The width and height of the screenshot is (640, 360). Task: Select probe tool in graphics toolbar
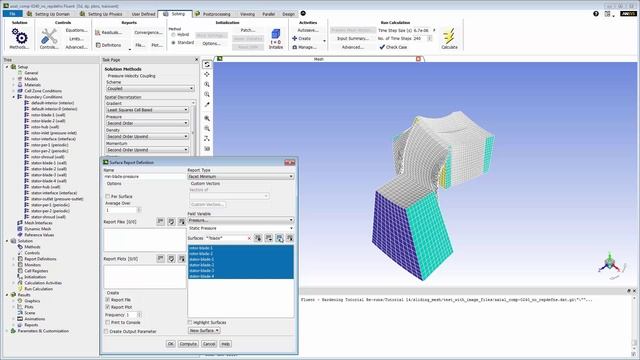[207, 104]
